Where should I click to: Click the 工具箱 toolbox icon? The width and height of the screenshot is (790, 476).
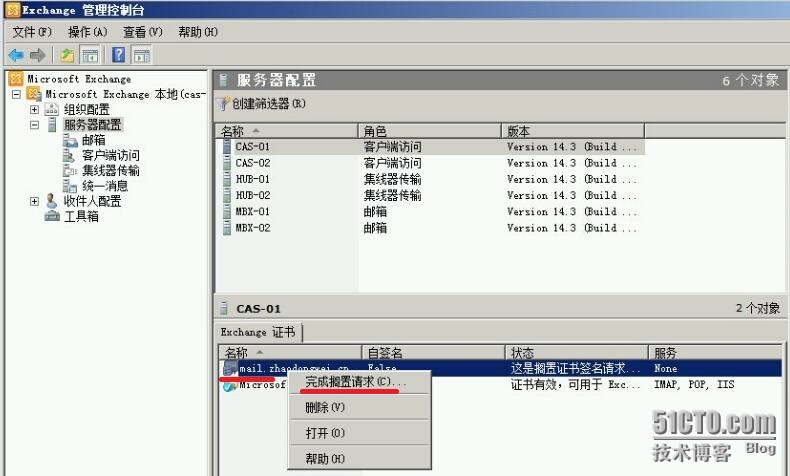pos(52,216)
